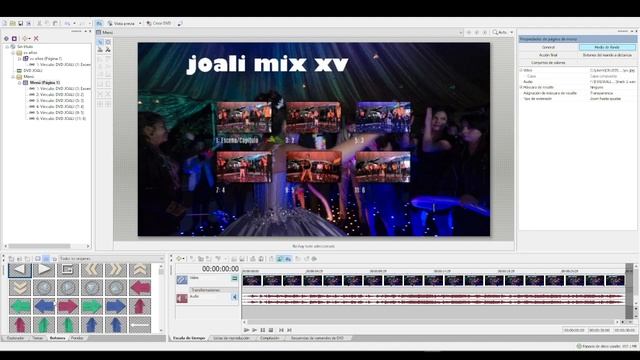This screenshot has height=360, width=640.
Task: Switch to the Temas tab
Action: 38,338
